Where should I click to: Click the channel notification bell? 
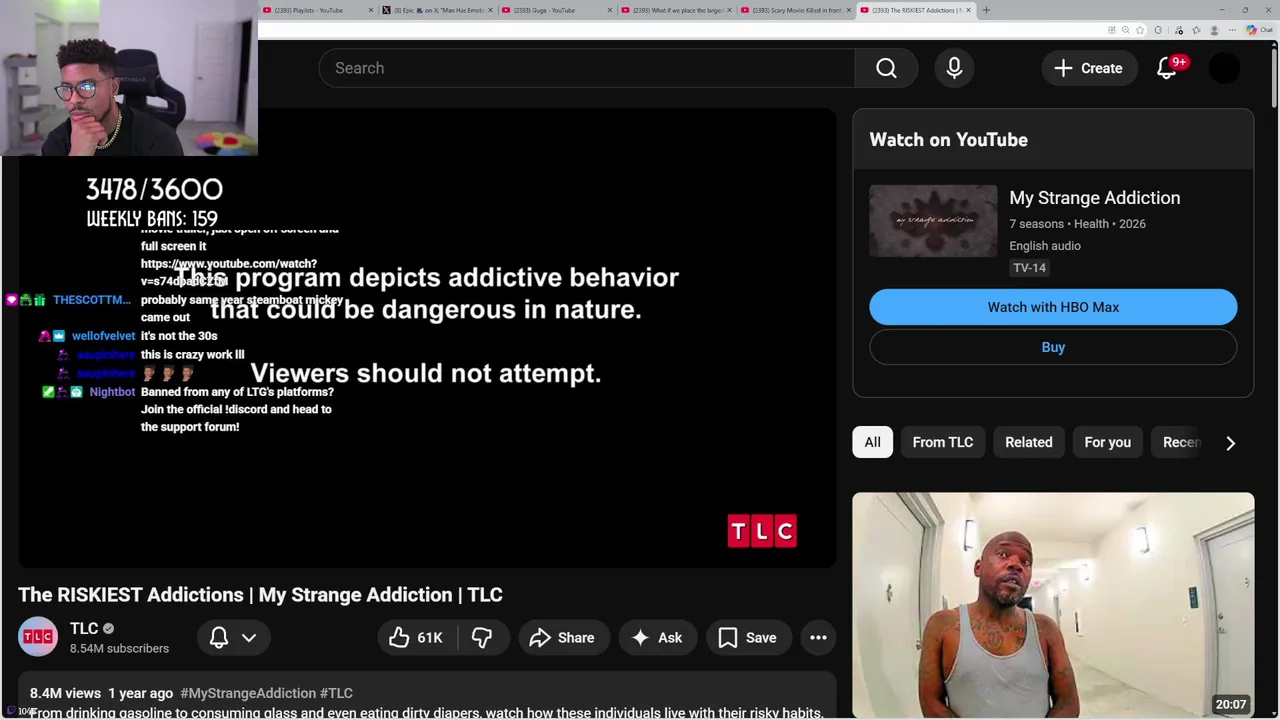[x=219, y=637]
